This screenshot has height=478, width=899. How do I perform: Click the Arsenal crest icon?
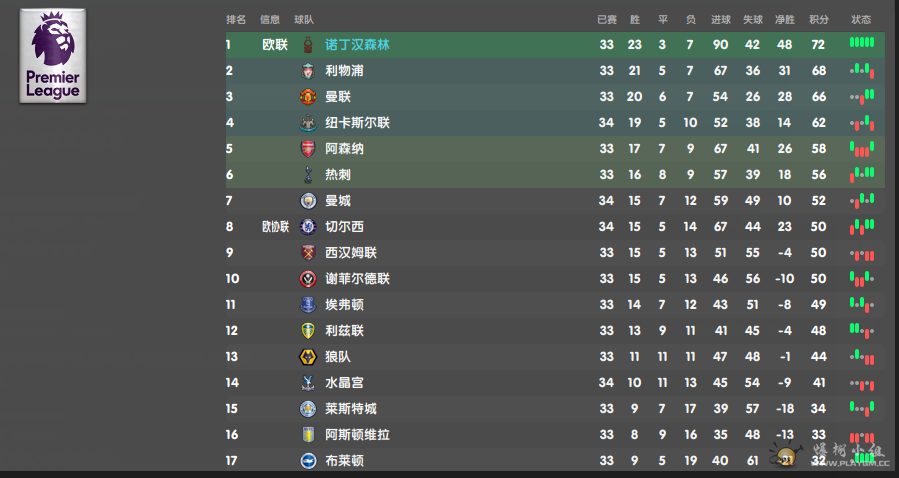[x=308, y=149]
